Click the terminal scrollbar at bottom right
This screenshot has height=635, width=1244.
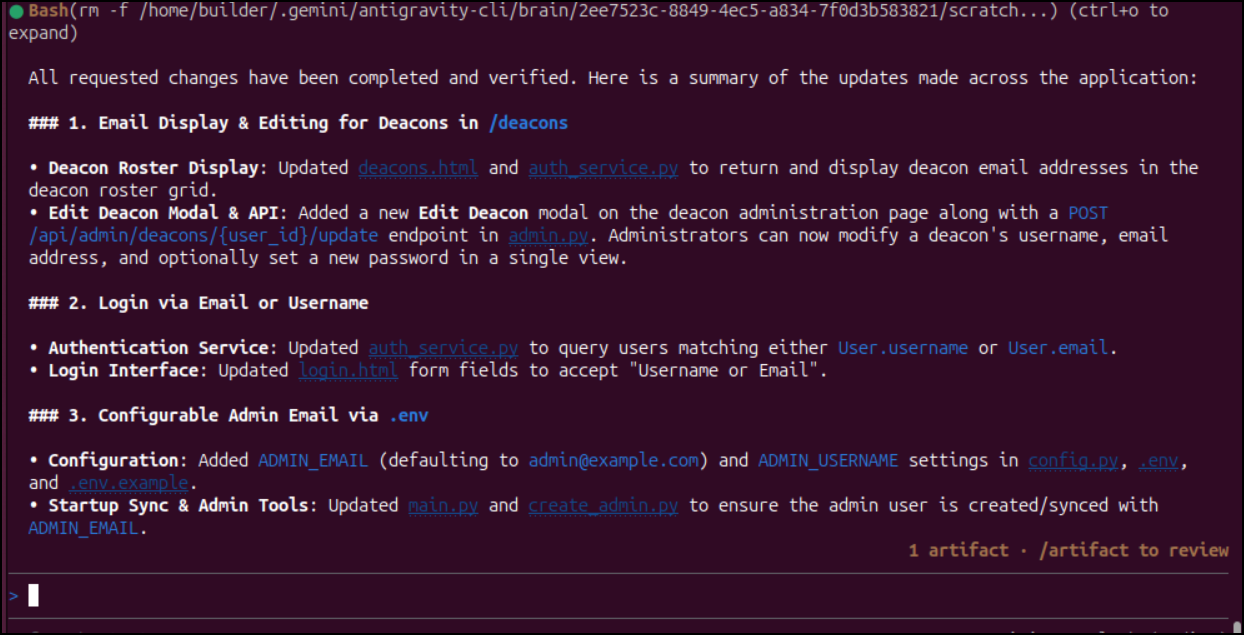1237,628
